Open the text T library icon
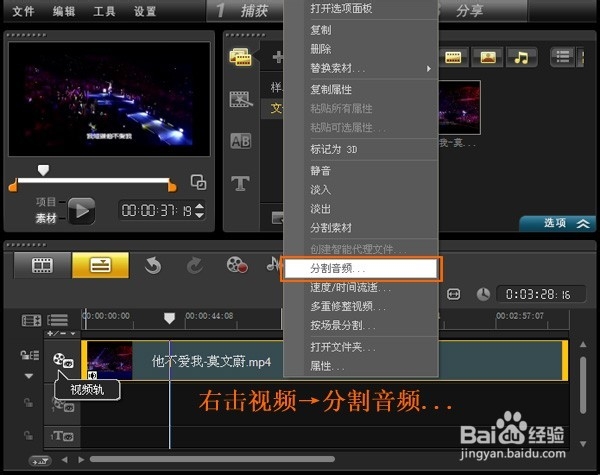 tap(240, 183)
